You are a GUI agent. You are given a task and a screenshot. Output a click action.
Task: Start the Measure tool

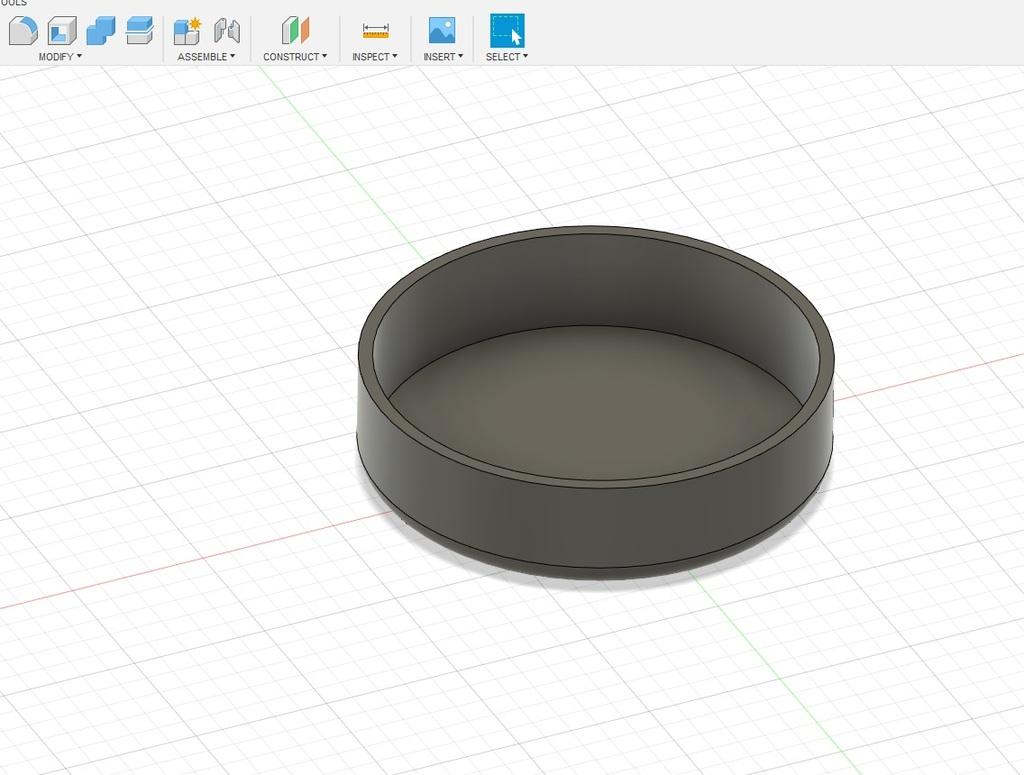[x=376, y=31]
